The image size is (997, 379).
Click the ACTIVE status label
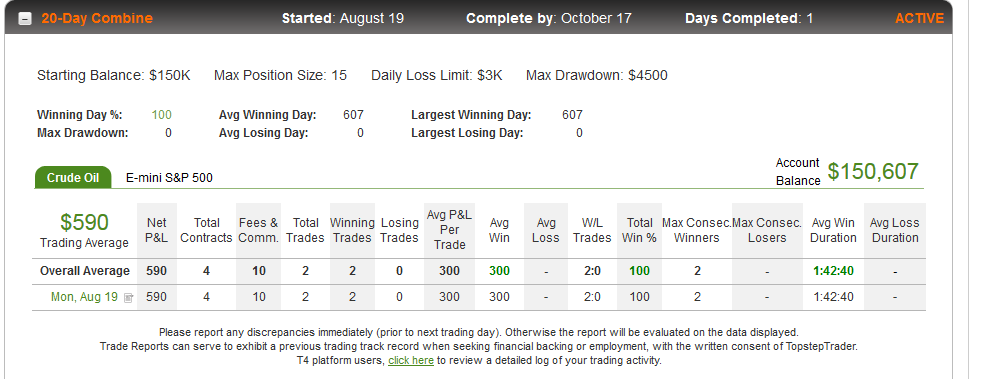click(919, 18)
